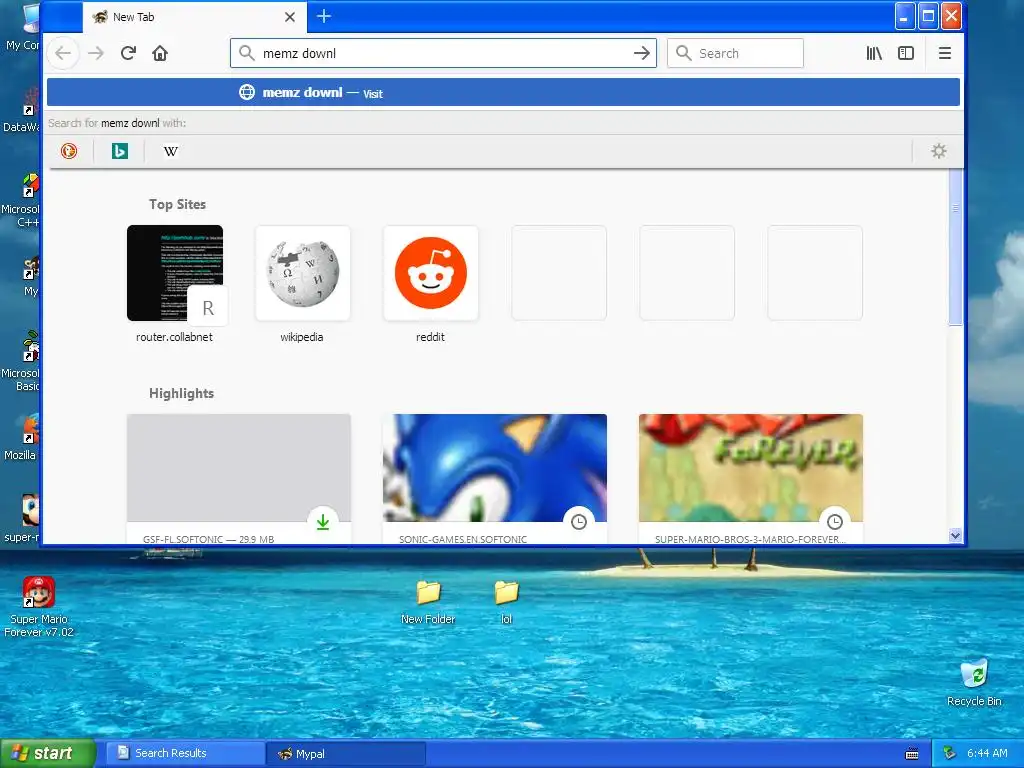Open GSF-FL.SOFTONIC download highlight card
Viewport: 1024px width, 768px height.
(x=239, y=479)
